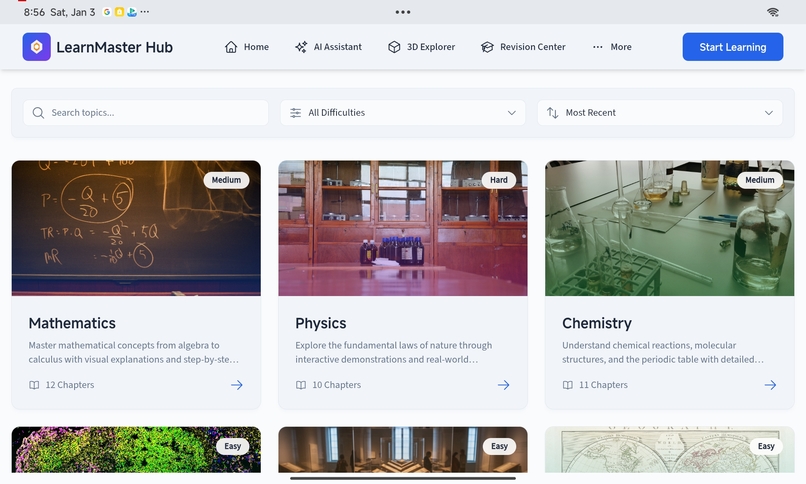
Task: Click the Medium badge on Chemistry
Action: point(760,180)
